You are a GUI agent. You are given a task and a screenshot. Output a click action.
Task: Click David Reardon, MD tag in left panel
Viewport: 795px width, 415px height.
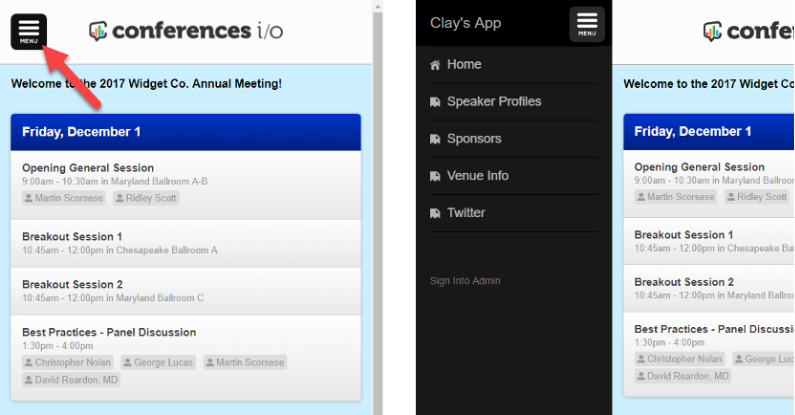[x=71, y=380]
